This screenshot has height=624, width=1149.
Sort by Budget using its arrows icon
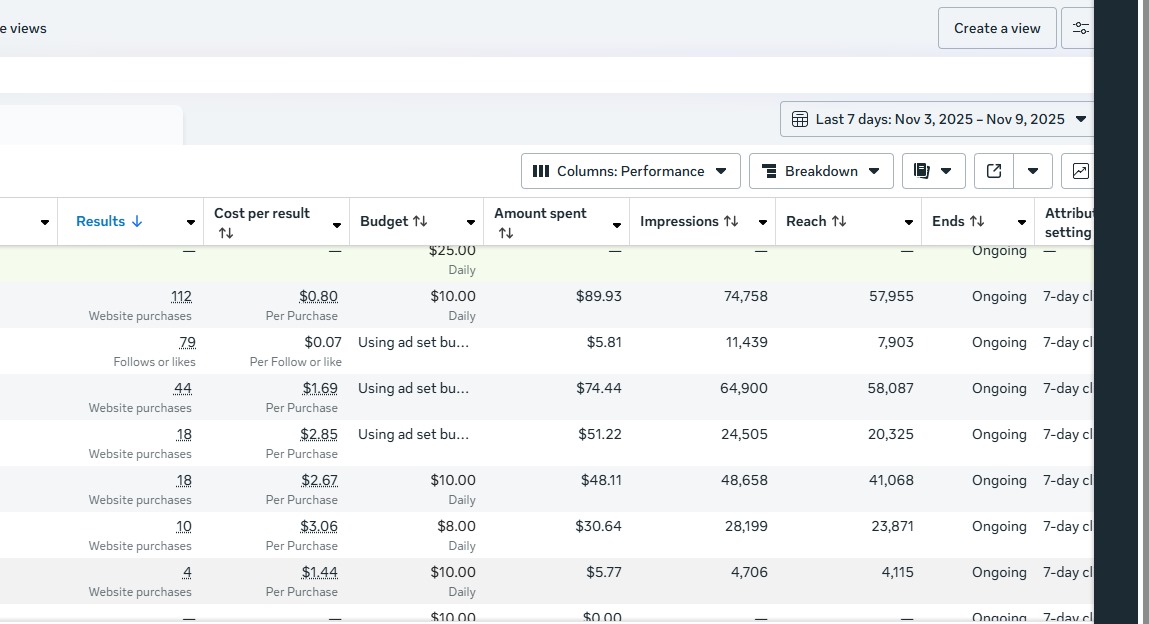(420, 221)
